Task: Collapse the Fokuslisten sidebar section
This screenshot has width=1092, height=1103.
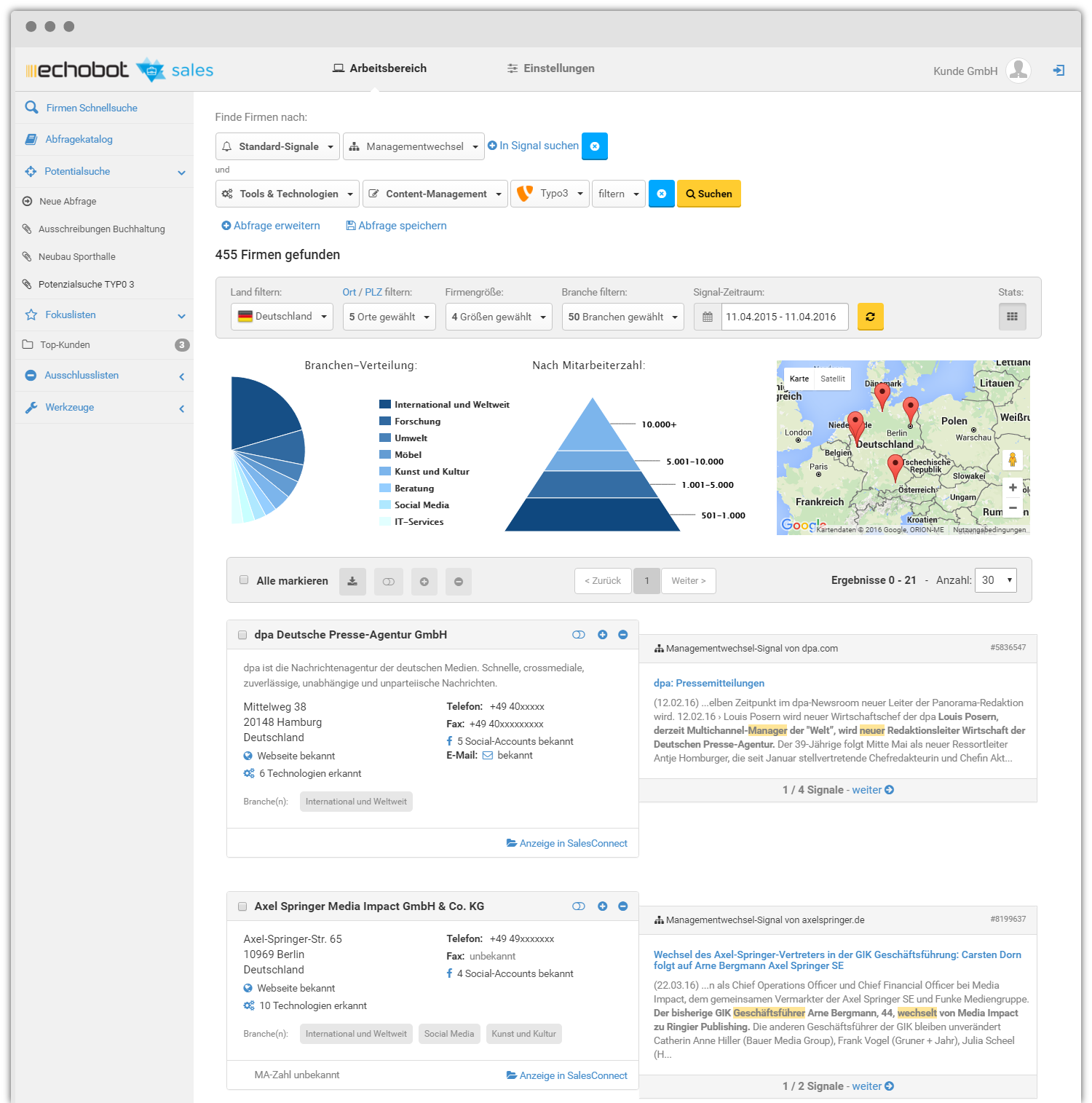Action: point(181,316)
